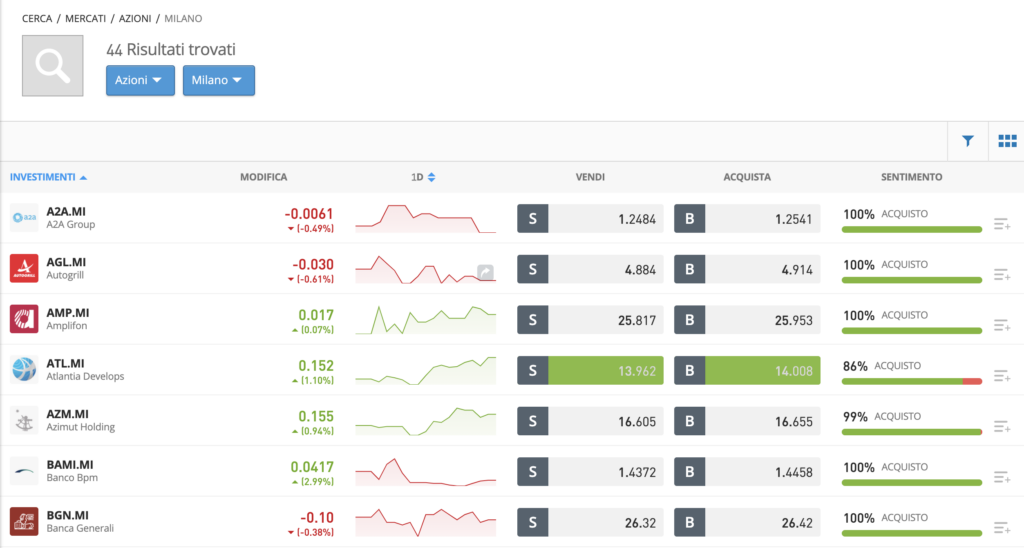
Task: Open the ATL.MI ticker name
Action: [65, 363]
